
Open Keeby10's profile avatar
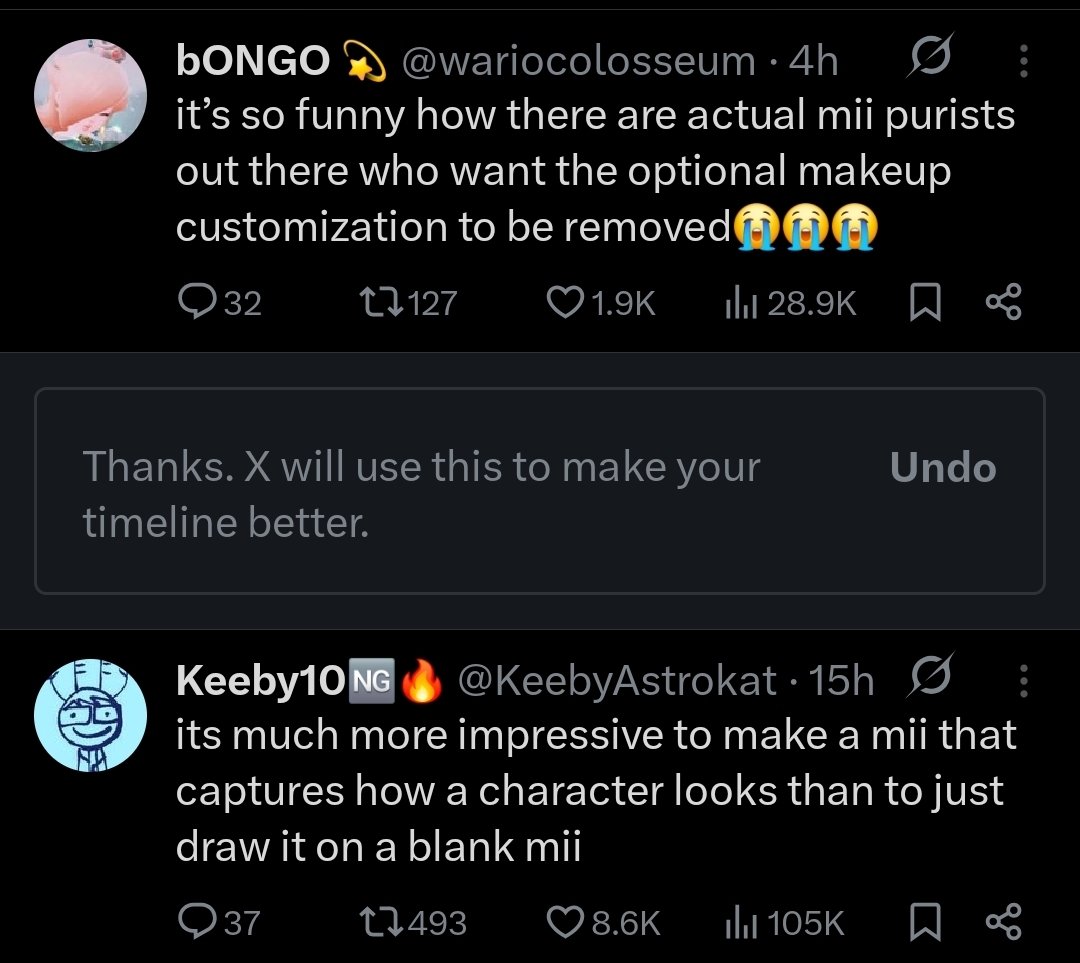pos(90,714)
